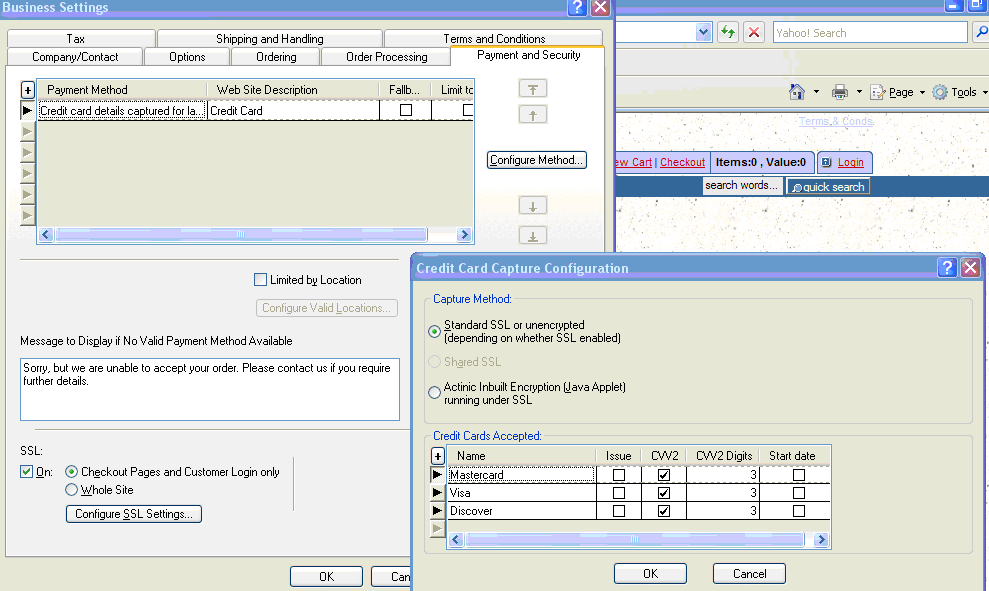The image size is (989, 591).
Task: Click the add credit card plus icon
Action: pos(438,456)
